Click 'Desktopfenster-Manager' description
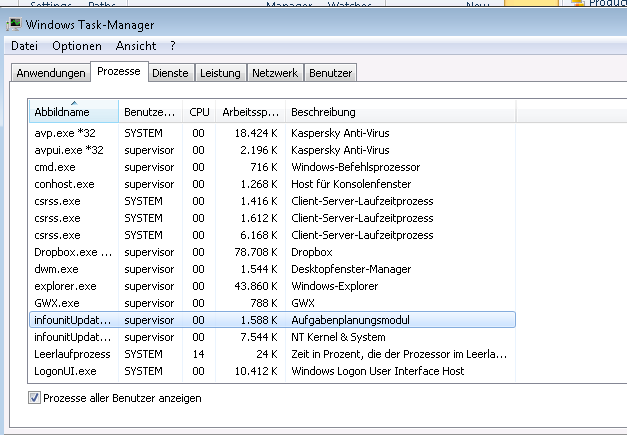This screenshot has width=627, height=435. [x=351, y=269]
